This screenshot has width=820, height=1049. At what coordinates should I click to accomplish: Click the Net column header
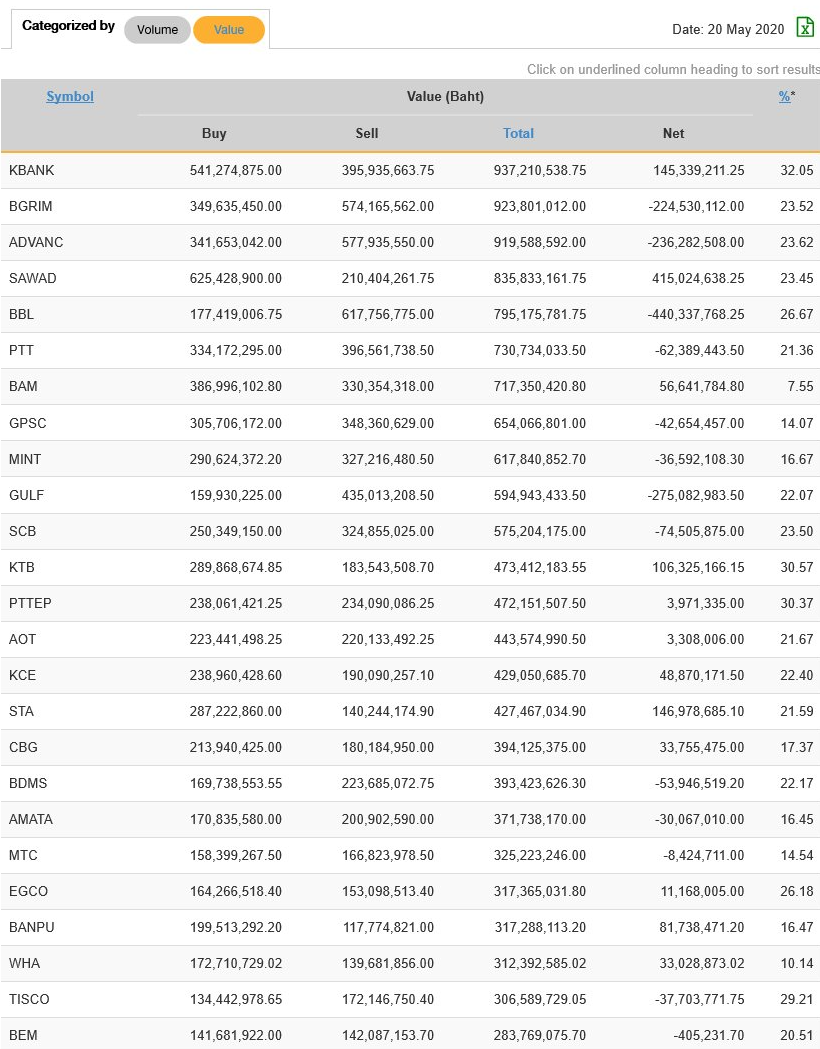tap(674, 133)
